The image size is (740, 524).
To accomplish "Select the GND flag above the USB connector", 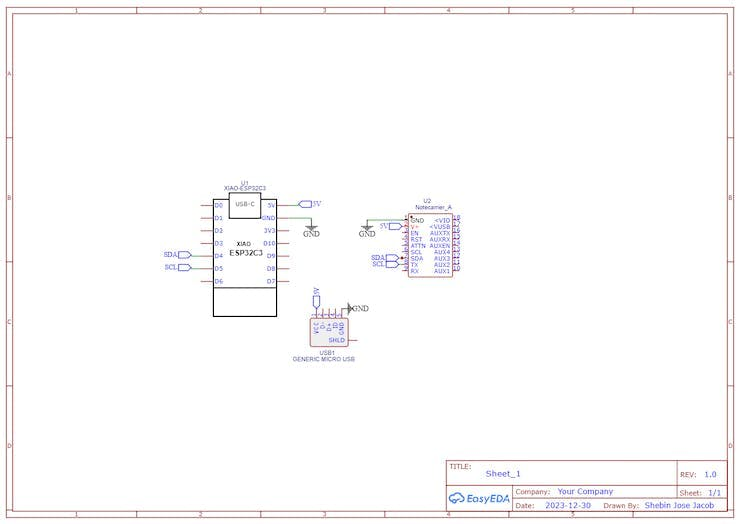I will coord(358,308).
